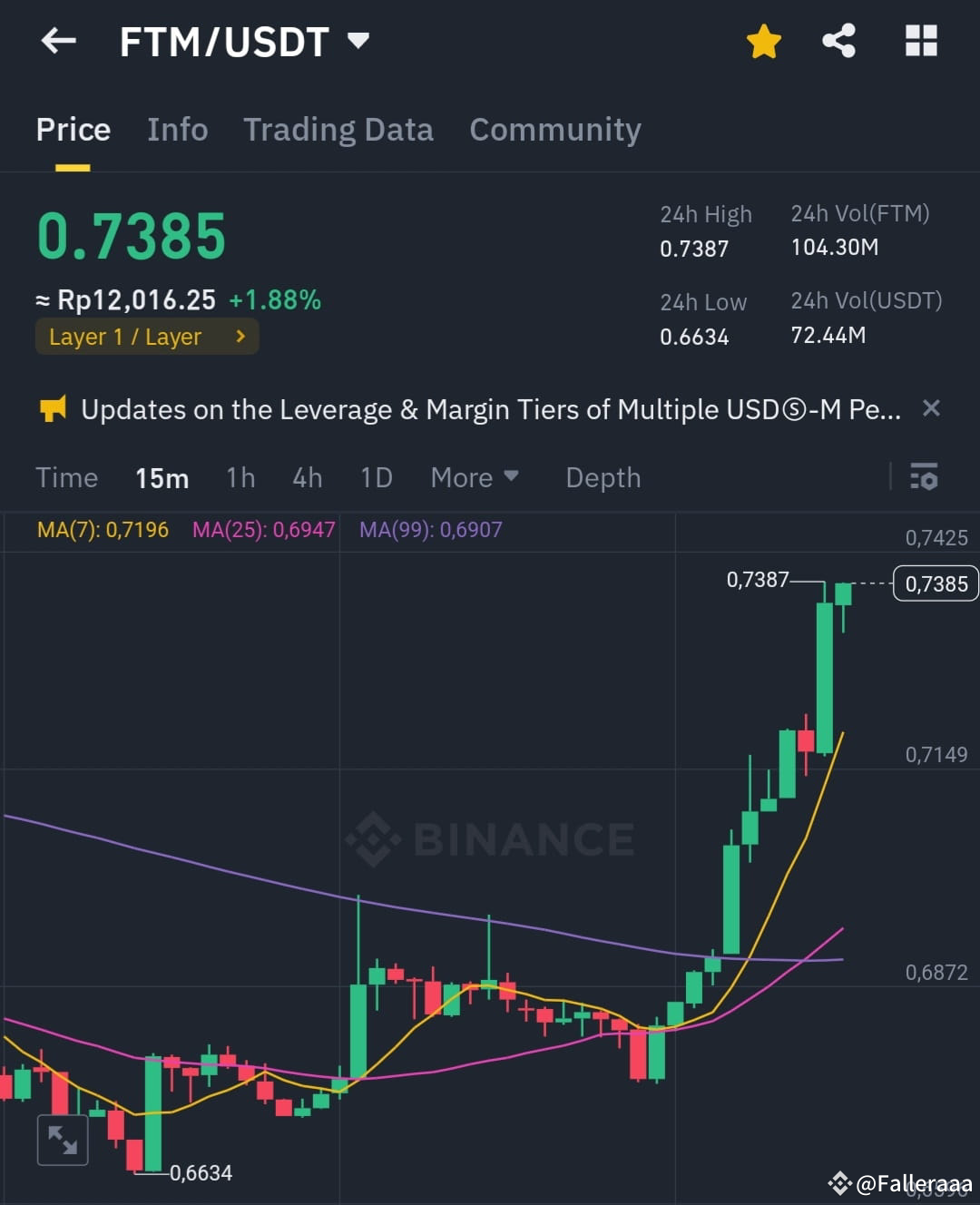Tap the 24h Vol(USDT) value 72.44M
Screen dimensions: 980x1205
tap(828, 335)
